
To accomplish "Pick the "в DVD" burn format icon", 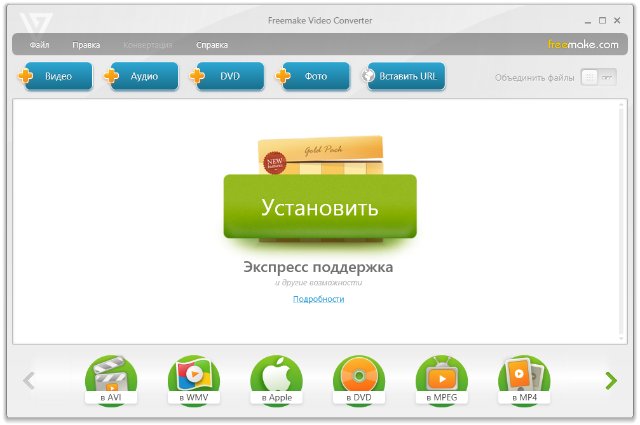I will click(x=359, y=380).
